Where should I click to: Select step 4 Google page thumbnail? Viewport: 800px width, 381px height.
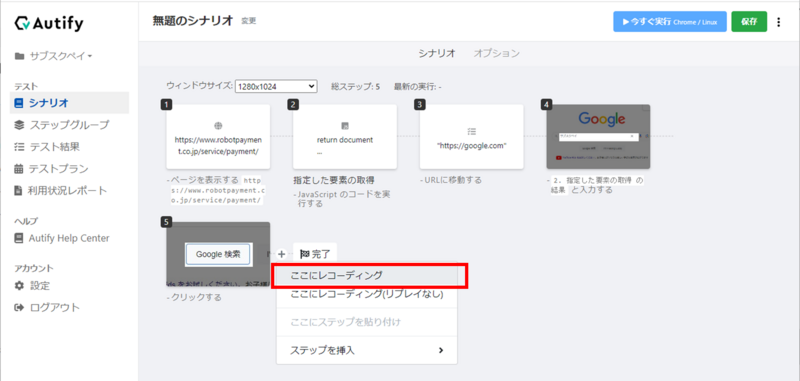pos(598,137)
